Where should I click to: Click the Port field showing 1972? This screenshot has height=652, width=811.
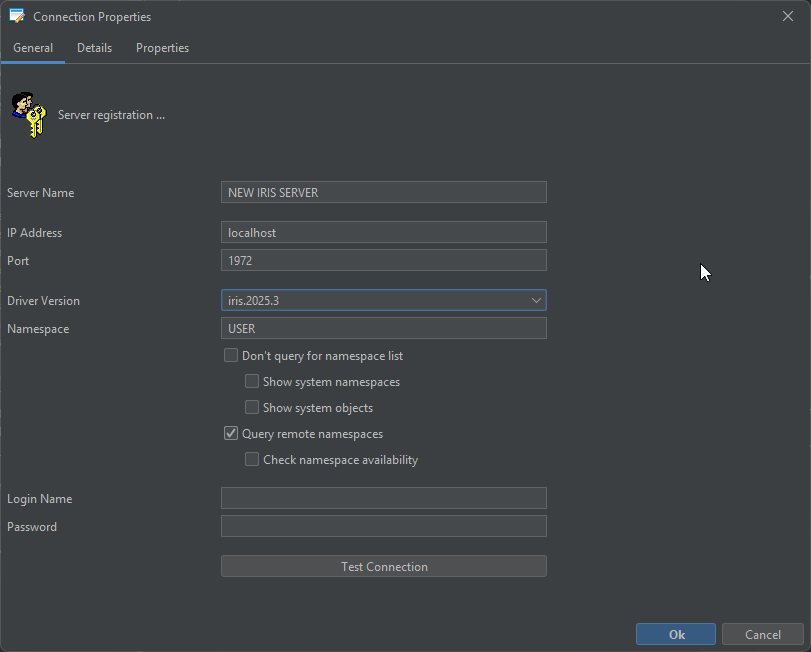(384, 260)
